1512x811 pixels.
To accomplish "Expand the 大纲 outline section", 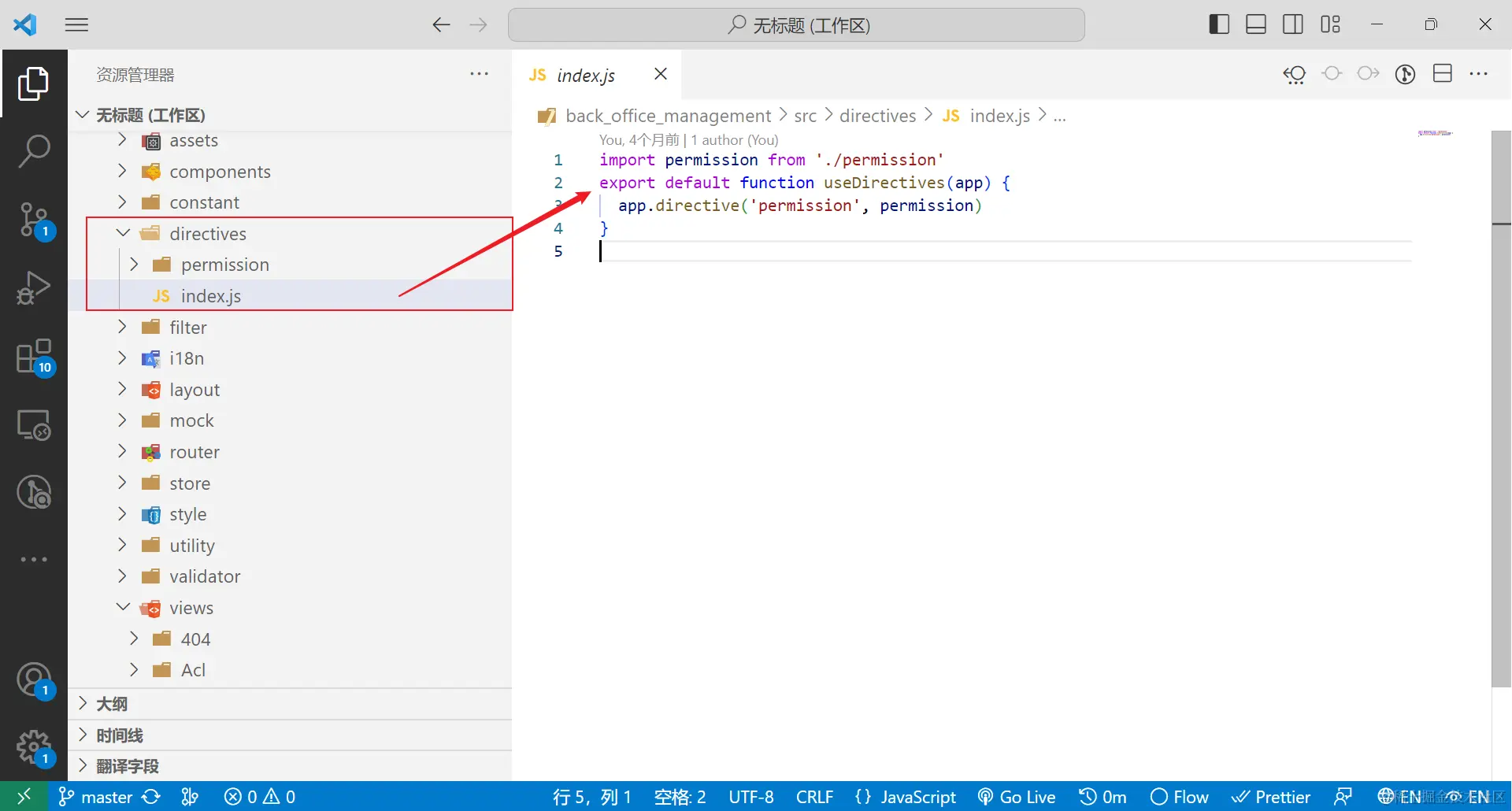I will pos(290,704).
